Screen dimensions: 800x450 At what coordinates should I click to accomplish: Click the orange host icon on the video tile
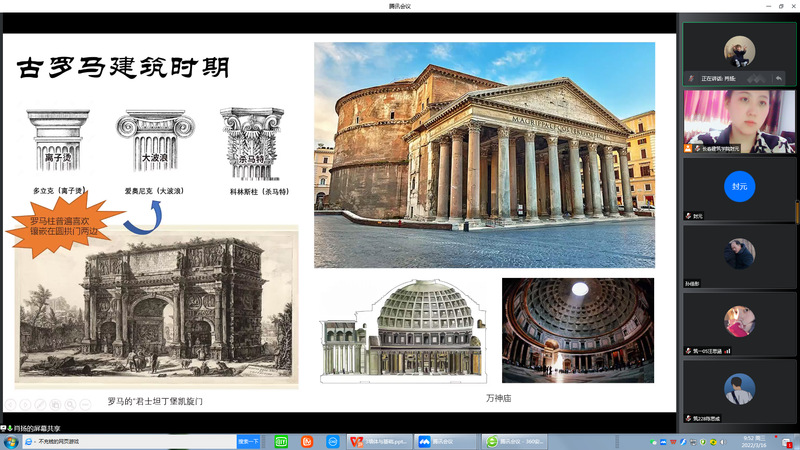(x=688, y=148)
